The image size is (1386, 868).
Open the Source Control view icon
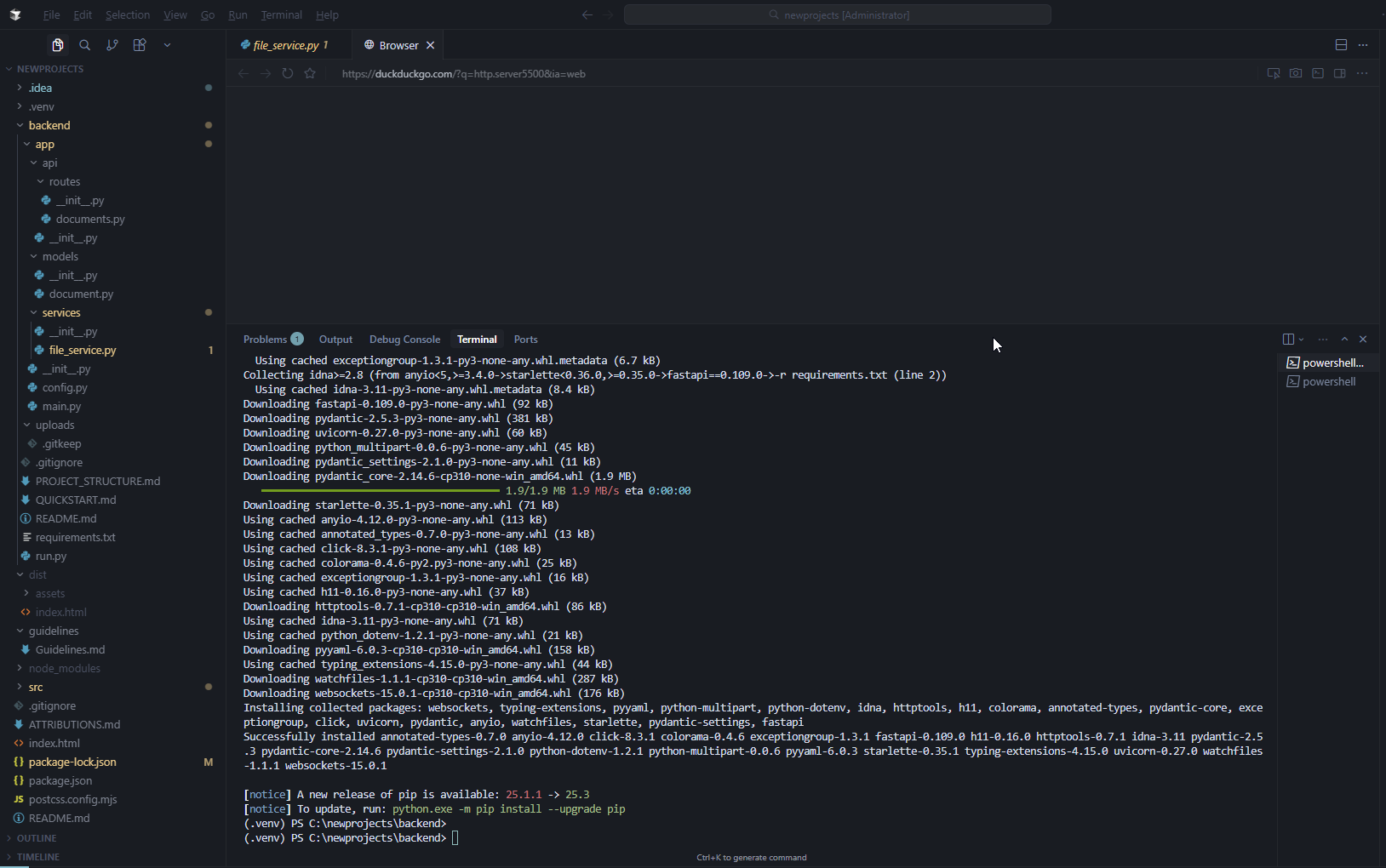(112, 45)
